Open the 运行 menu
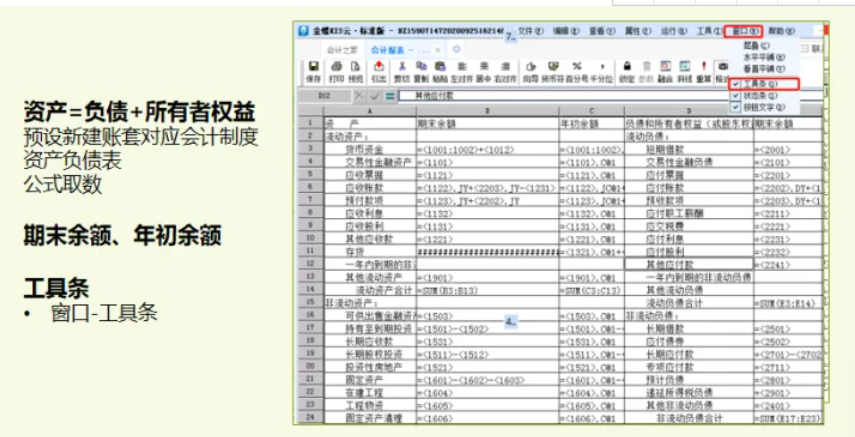This screenshot has width=855, height=437. pyautogui.click(x=674, y=31)
